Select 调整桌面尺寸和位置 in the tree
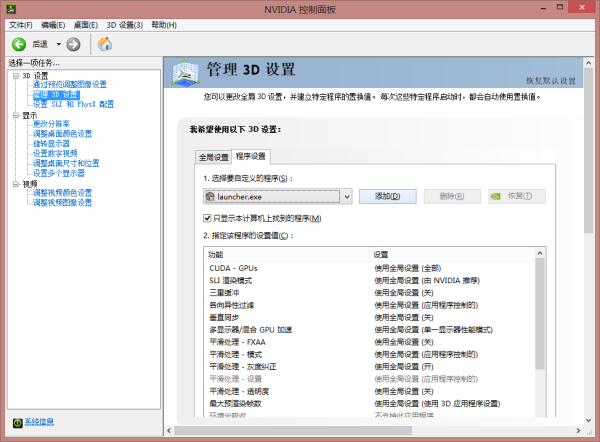Image resolution: width=600 pixels, height=442 pixels. point(66,163)
